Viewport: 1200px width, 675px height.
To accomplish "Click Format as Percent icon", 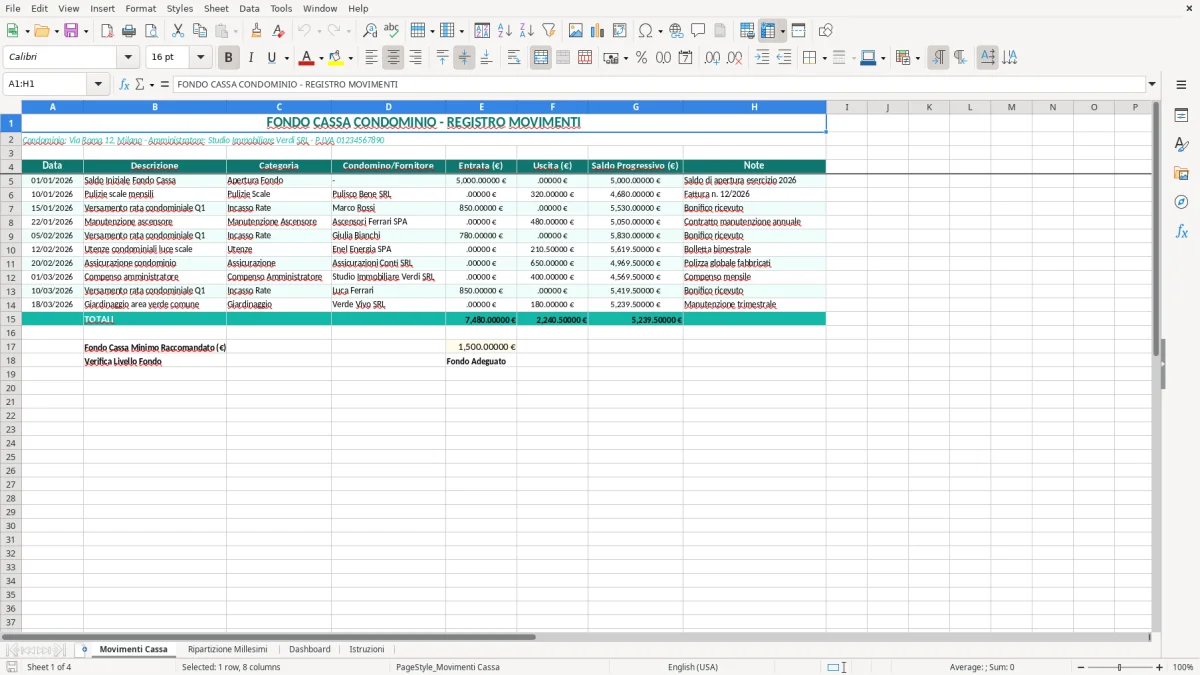I will click(x=641, y=58).
